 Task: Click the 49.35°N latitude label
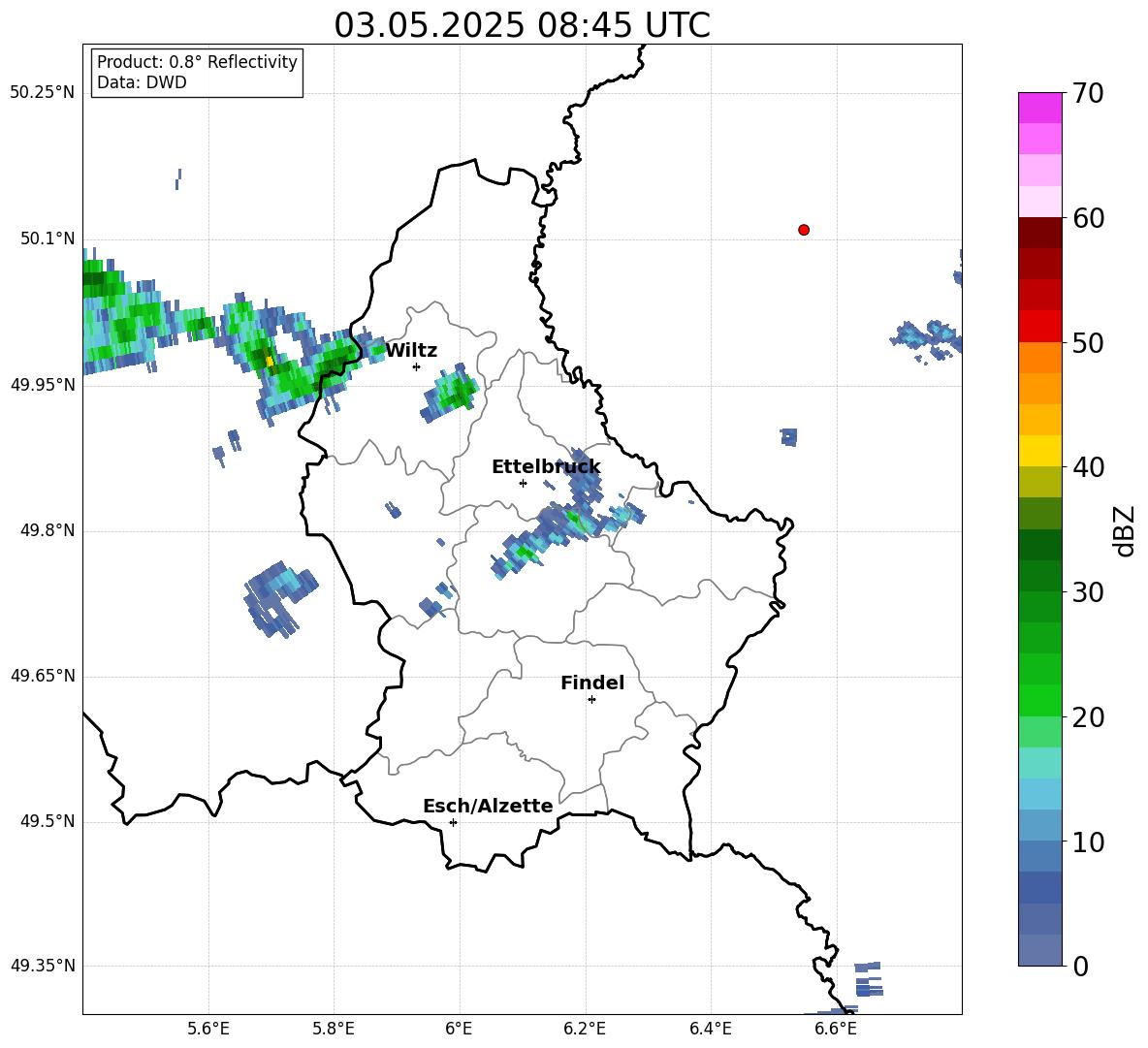pos(42,966)
